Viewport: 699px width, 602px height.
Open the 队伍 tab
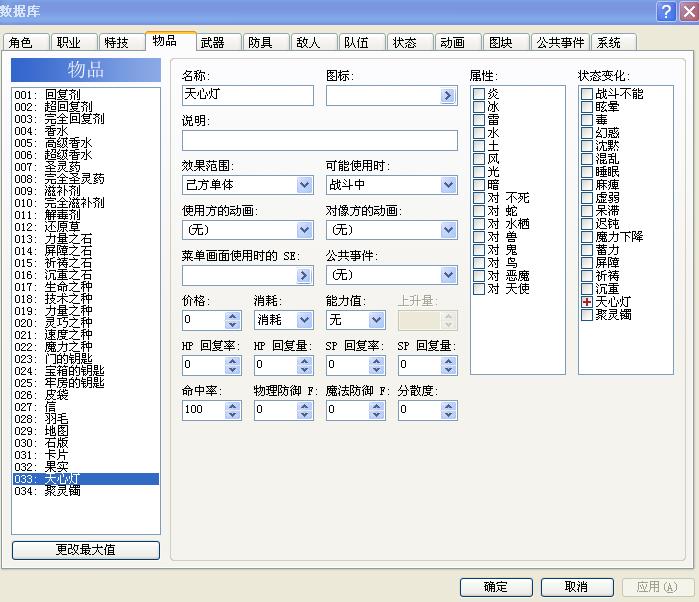pyautogui.click(x=362, y=42)
